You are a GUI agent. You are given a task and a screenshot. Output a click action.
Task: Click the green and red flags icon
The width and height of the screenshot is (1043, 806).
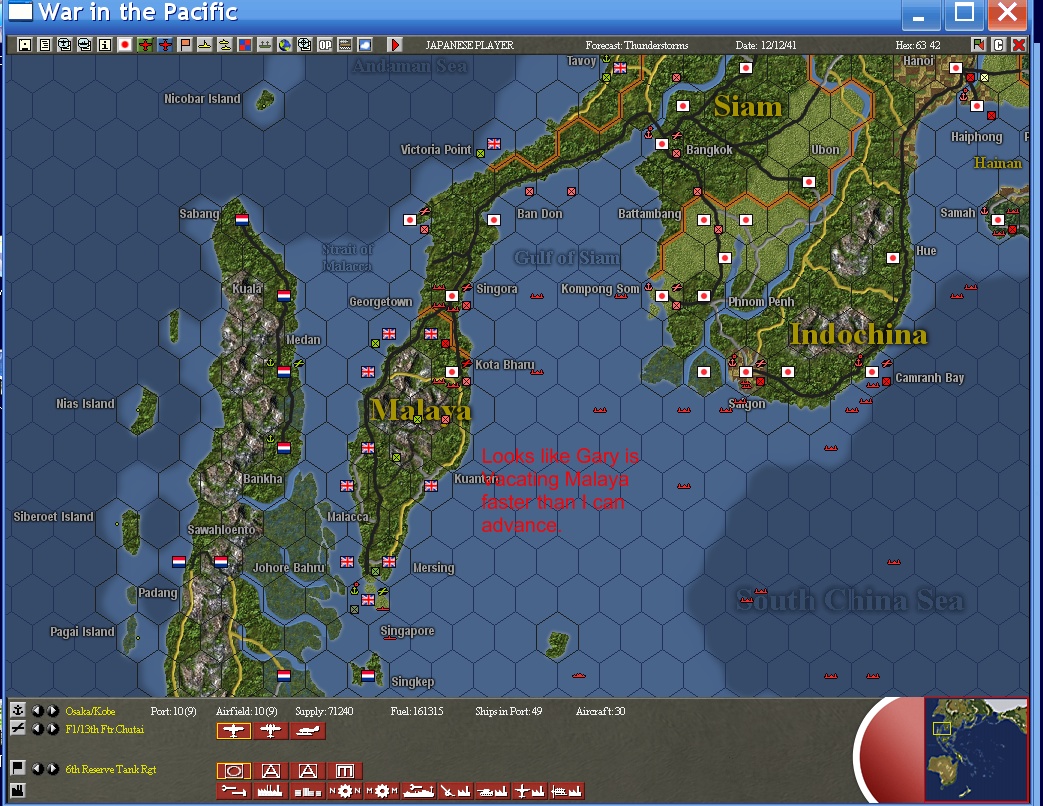point(978,45)
